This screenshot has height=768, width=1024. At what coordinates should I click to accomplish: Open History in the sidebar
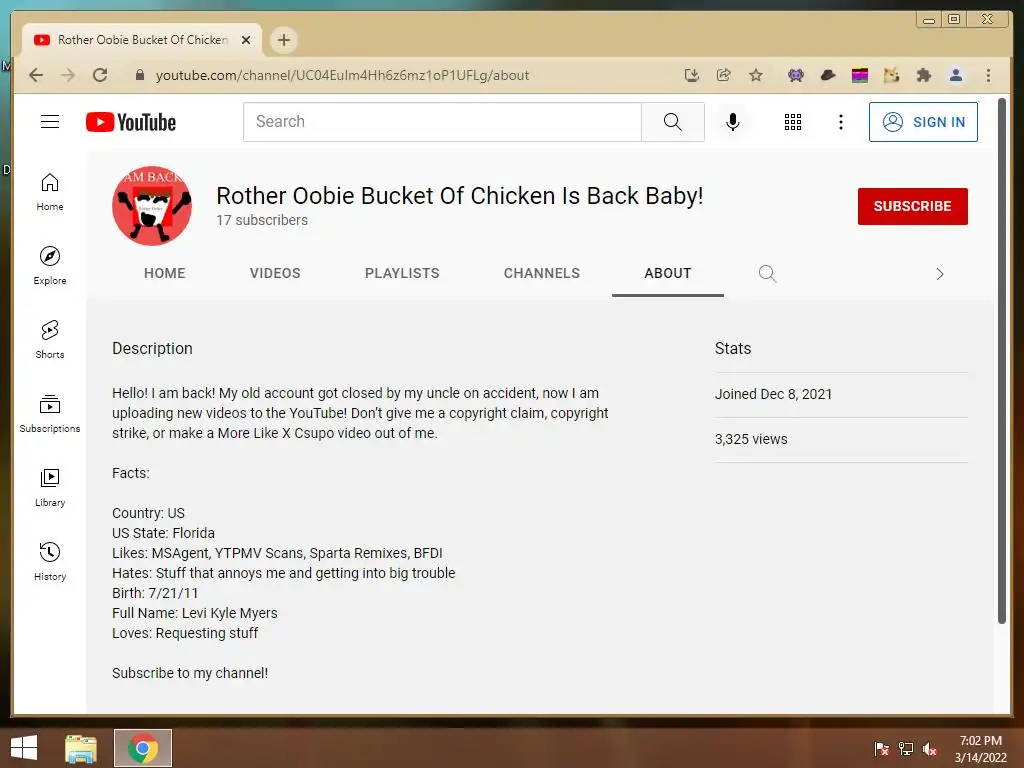(50, 562)
